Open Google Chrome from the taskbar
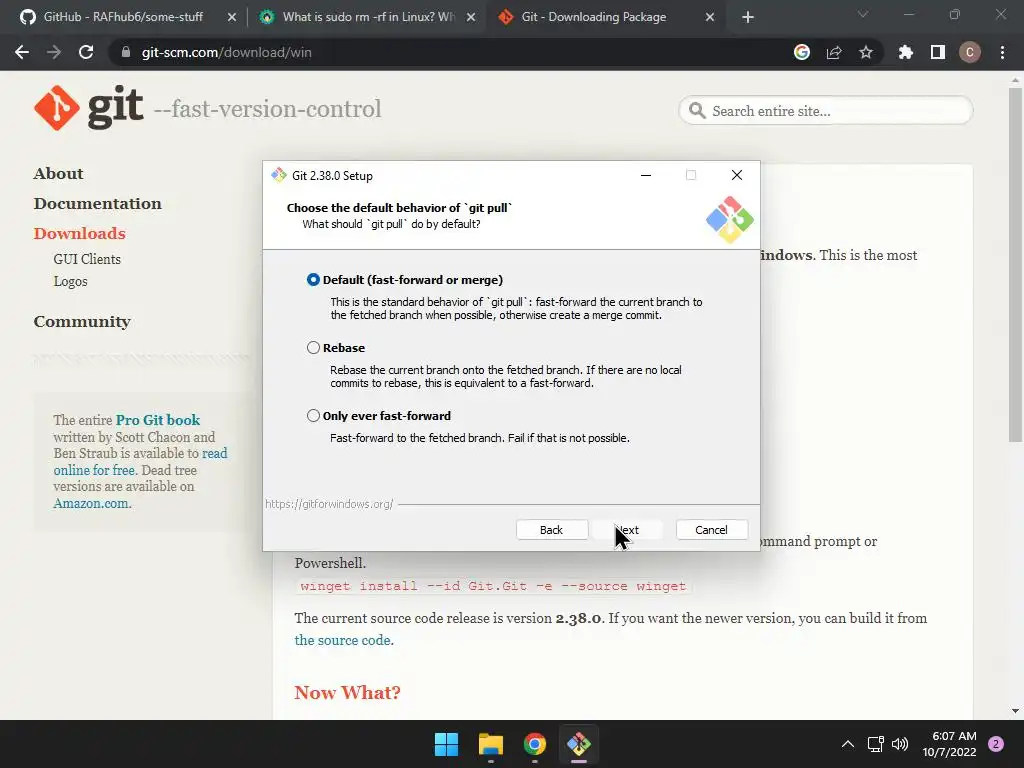The height and width of the screenshot is (768, 1024). (x=535, y=744)
